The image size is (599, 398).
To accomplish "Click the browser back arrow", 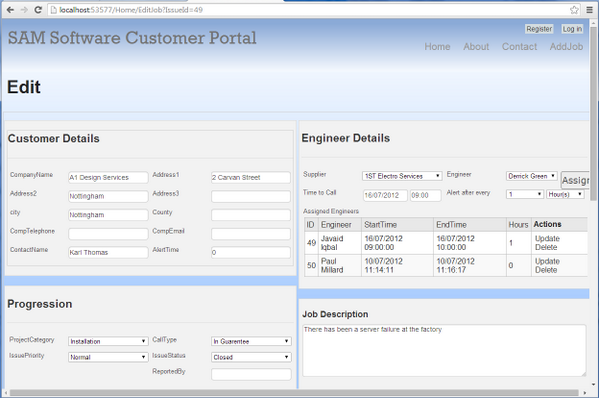I will click(10, 10).
